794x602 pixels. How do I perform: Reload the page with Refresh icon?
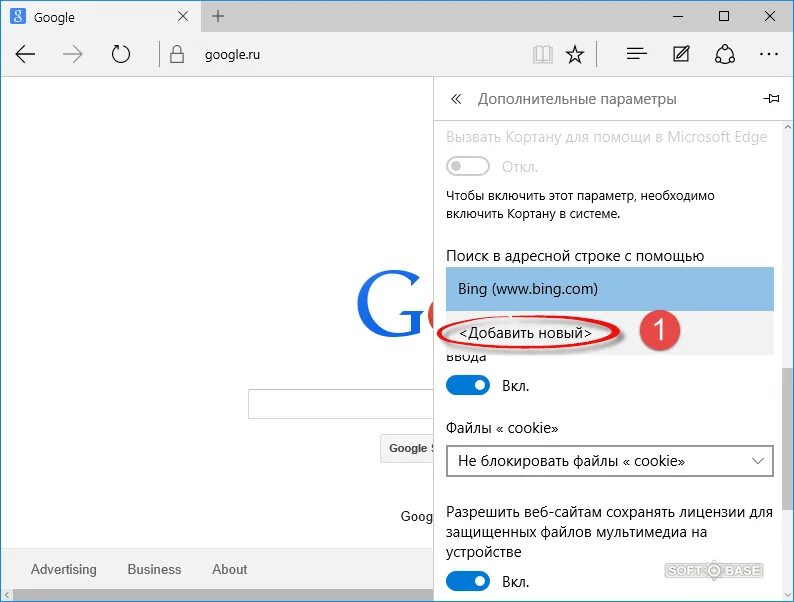pos(121,54)
